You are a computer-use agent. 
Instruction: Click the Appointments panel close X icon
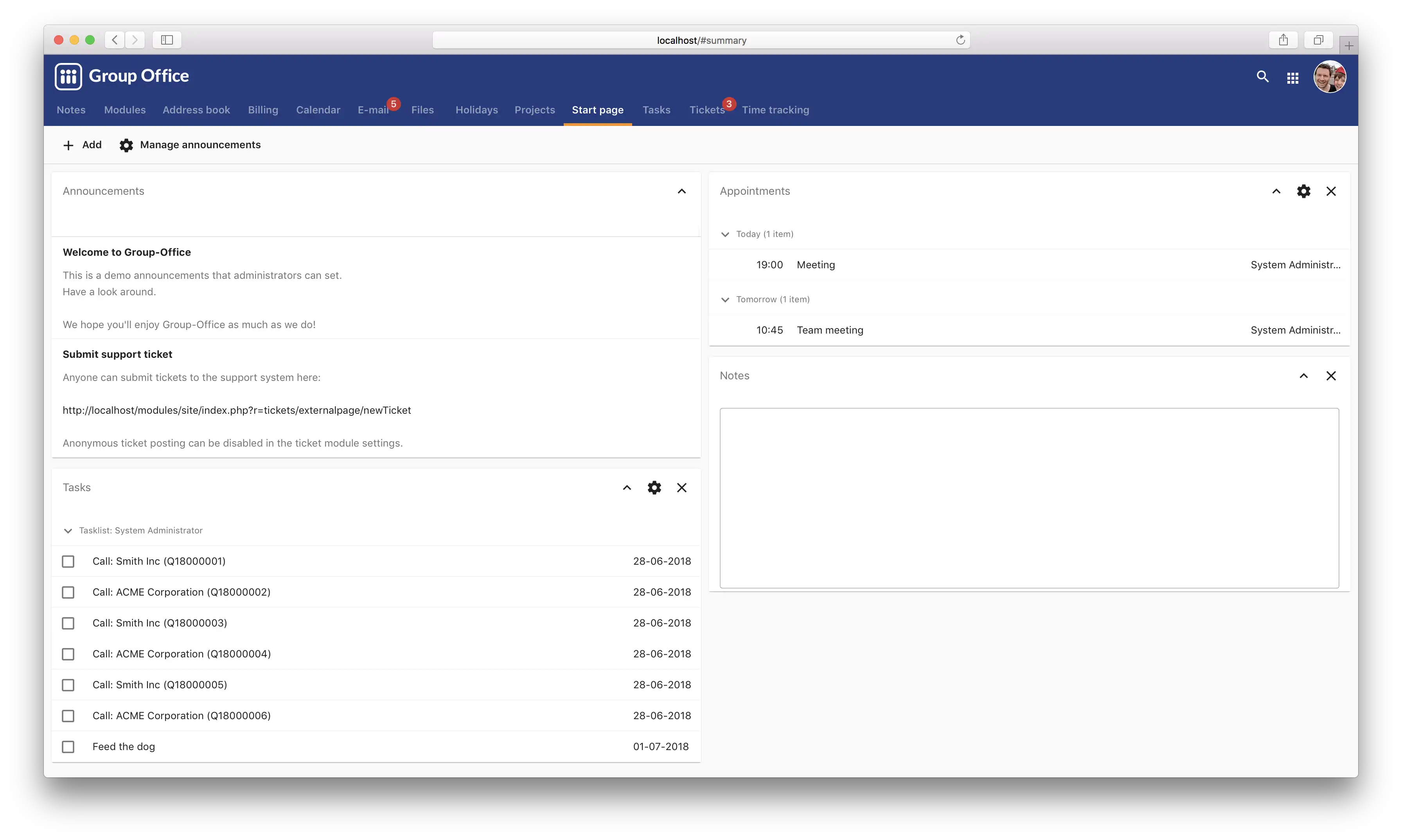1331,191
